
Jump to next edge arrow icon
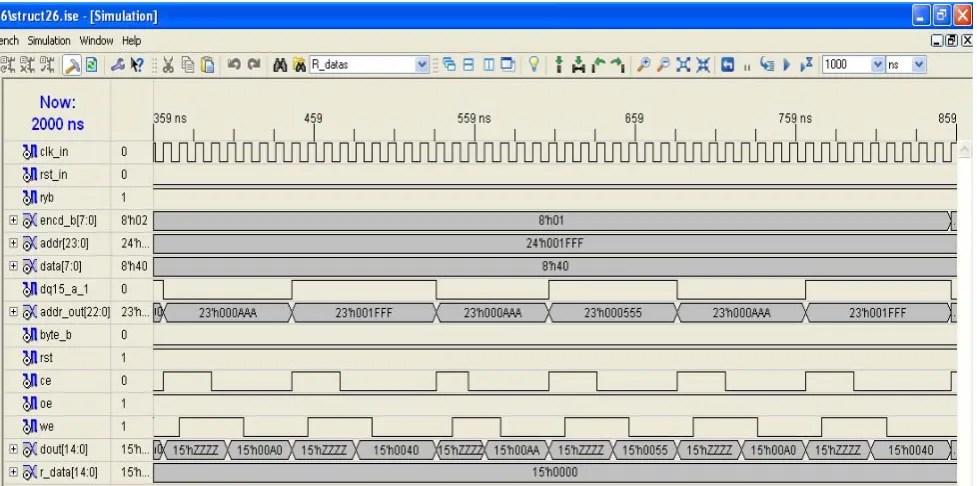618,64
